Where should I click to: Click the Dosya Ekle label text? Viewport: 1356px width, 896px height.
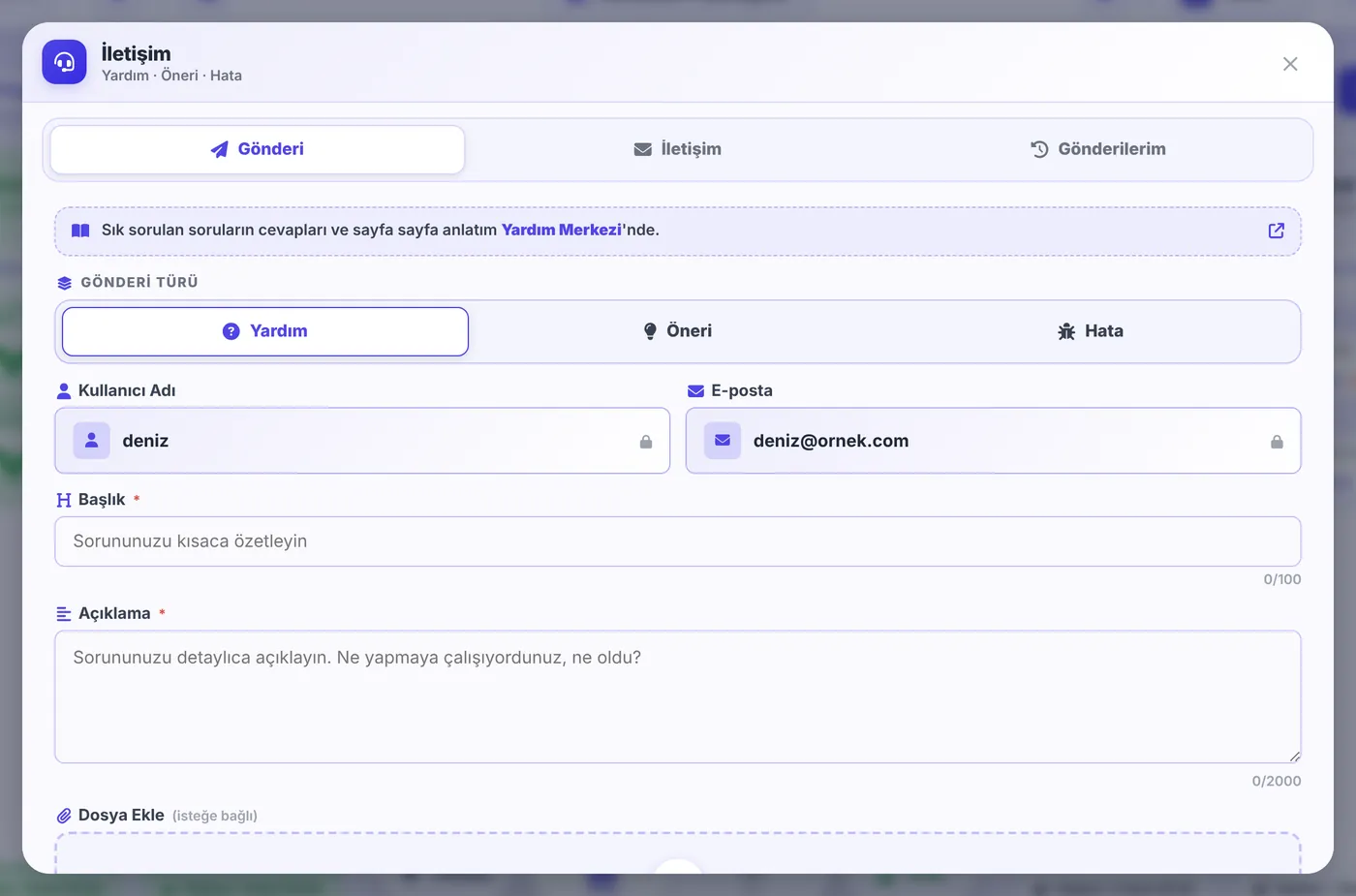[121, 816]
